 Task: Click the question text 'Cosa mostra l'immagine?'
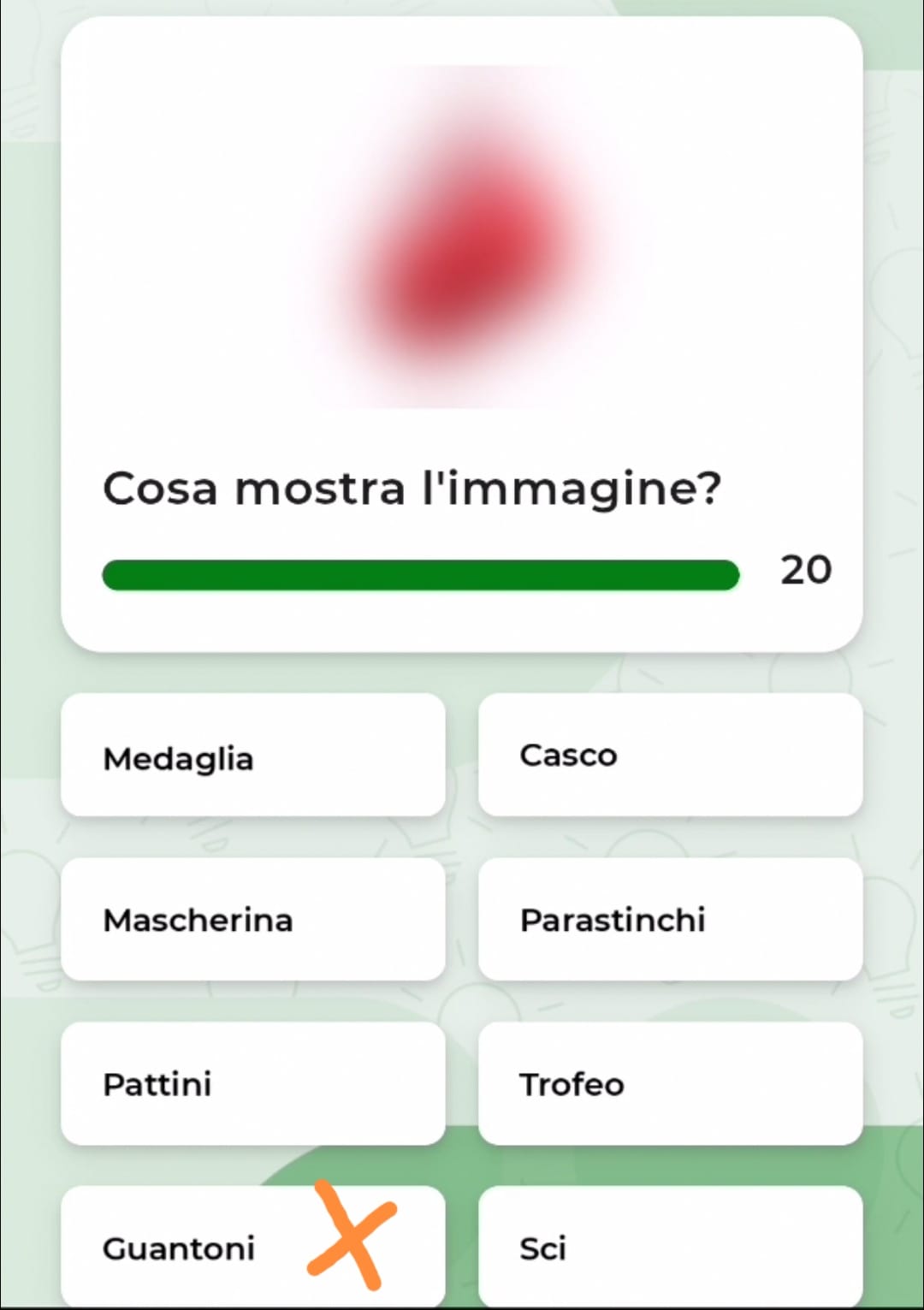pyautogui.click(x=412, y=489)
